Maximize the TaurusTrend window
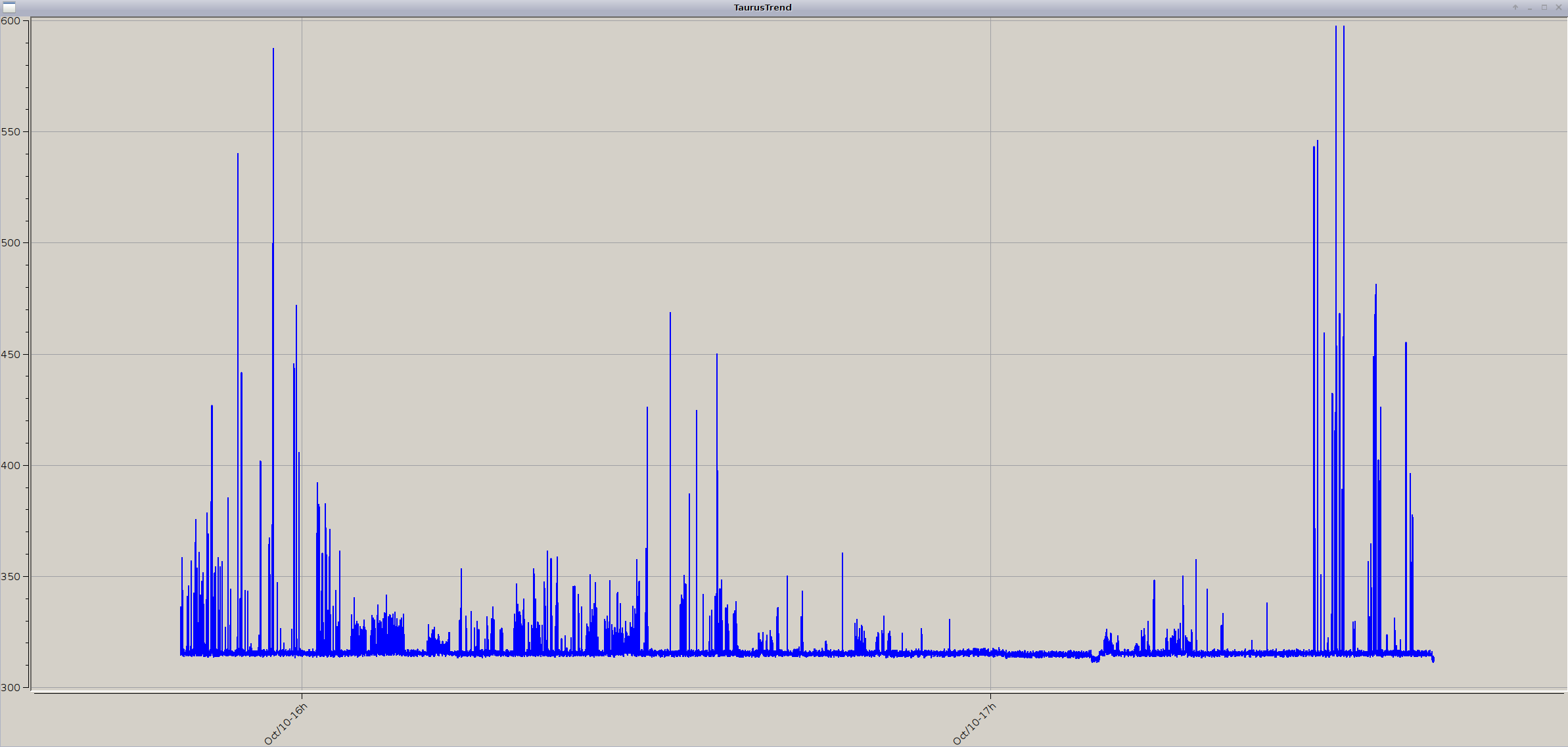 coord(1544,7)
